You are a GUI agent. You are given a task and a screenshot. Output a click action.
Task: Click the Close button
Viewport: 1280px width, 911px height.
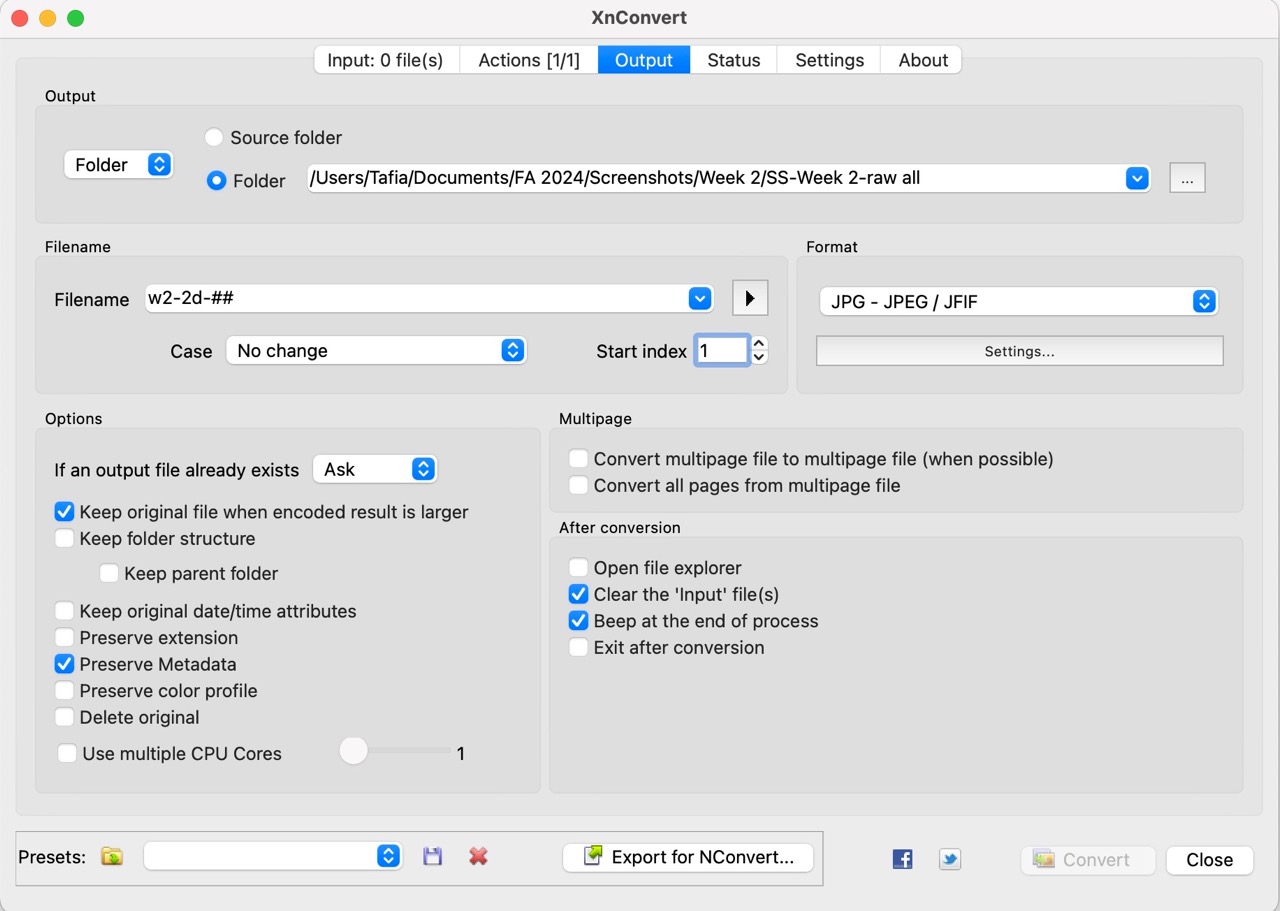pos(1209,860)
